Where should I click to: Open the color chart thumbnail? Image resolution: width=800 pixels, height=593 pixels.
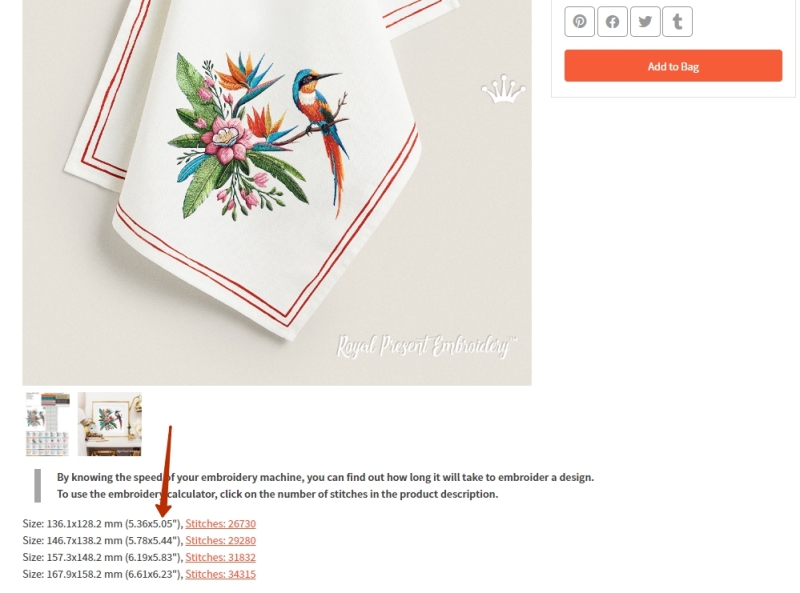tap(47, 424)
